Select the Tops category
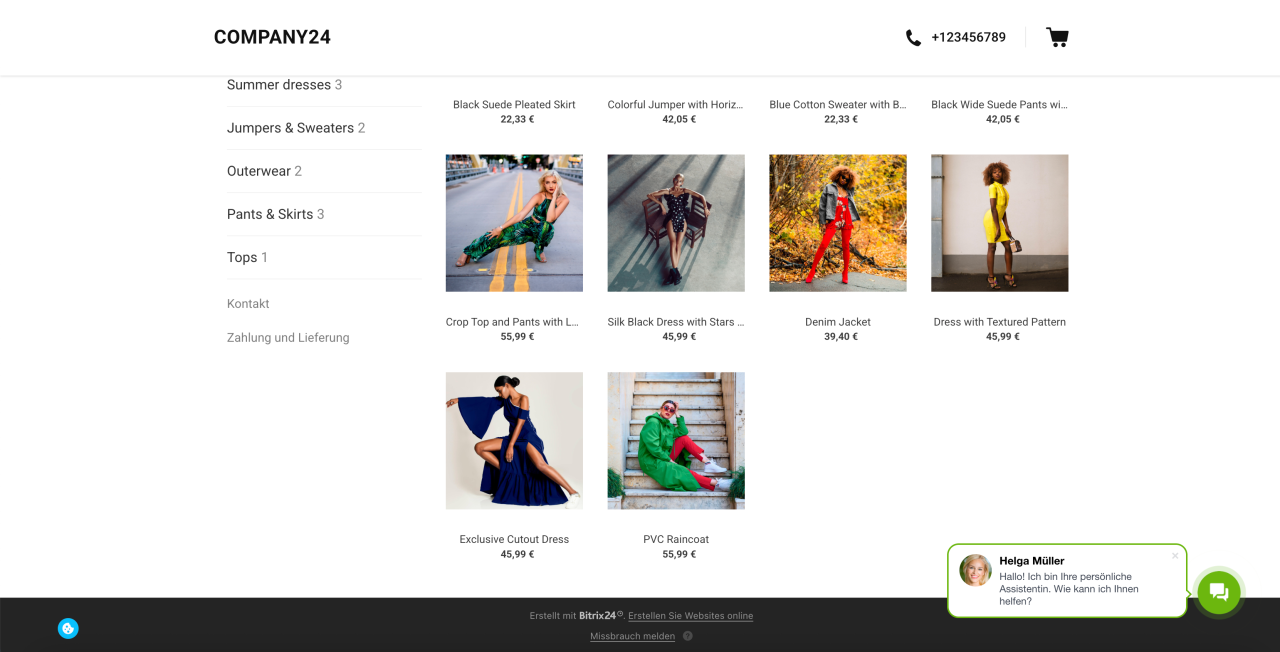This screenshot has width=1280, height=652. click(247, 257)
